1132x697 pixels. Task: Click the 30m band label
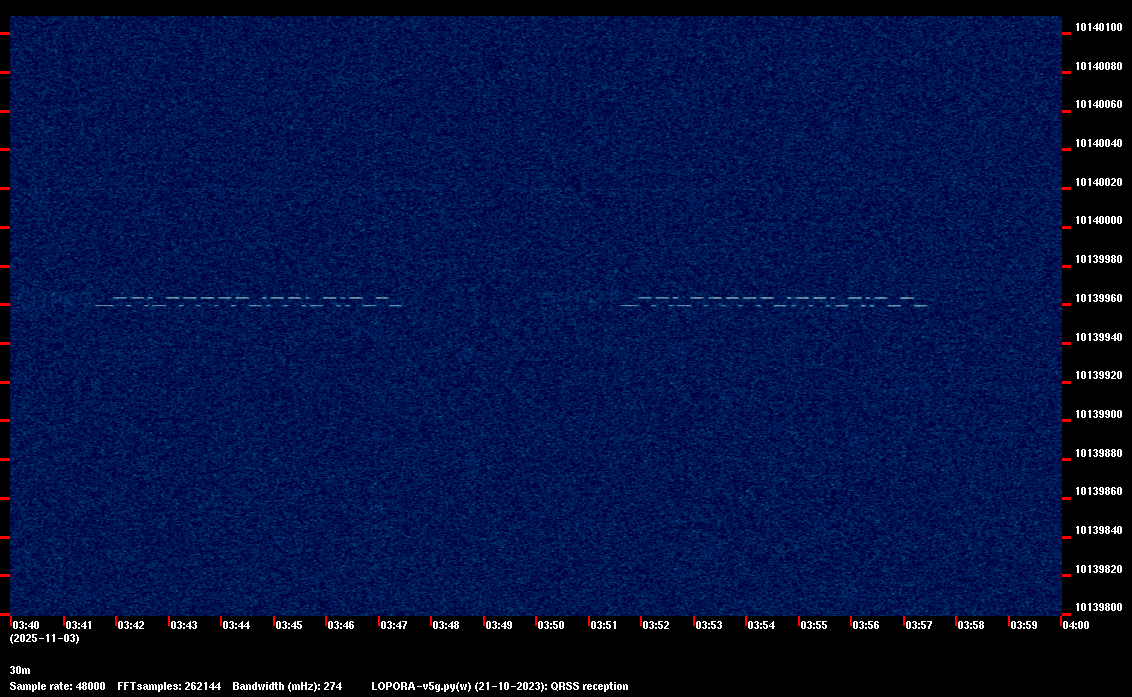tap(20, 670)
